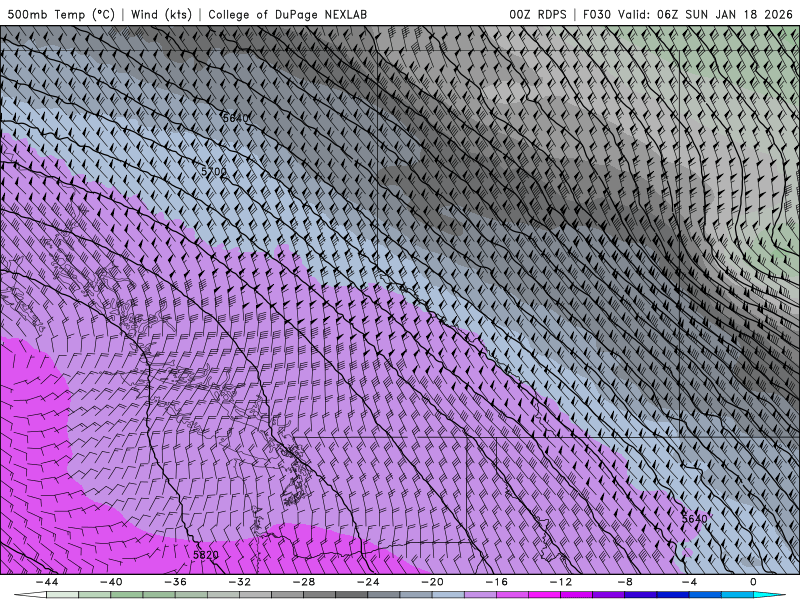Click the "F030" forecast hour text
800x600 pixels.
click(596, 14)
